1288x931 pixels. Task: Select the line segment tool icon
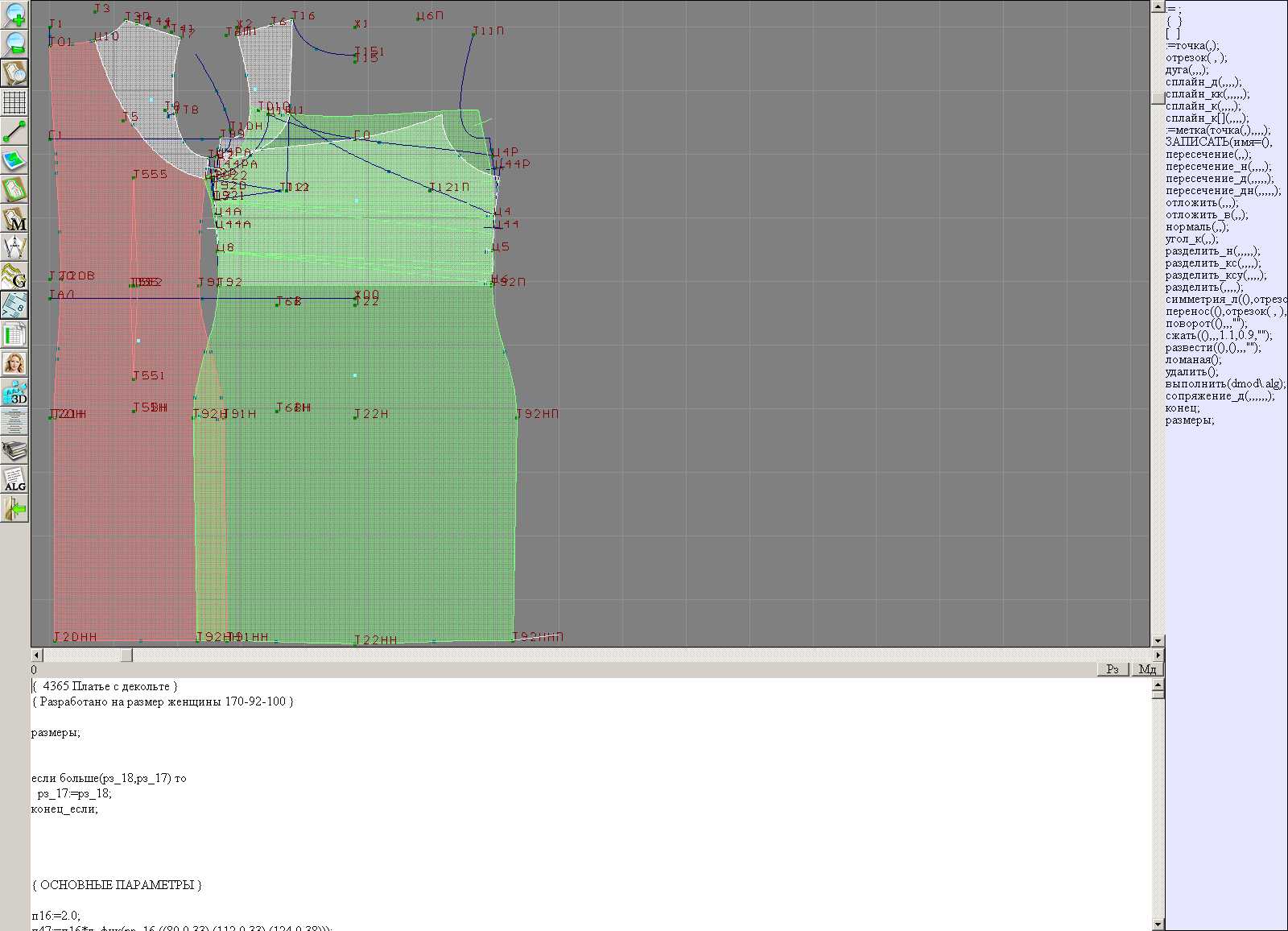point(14,131)
